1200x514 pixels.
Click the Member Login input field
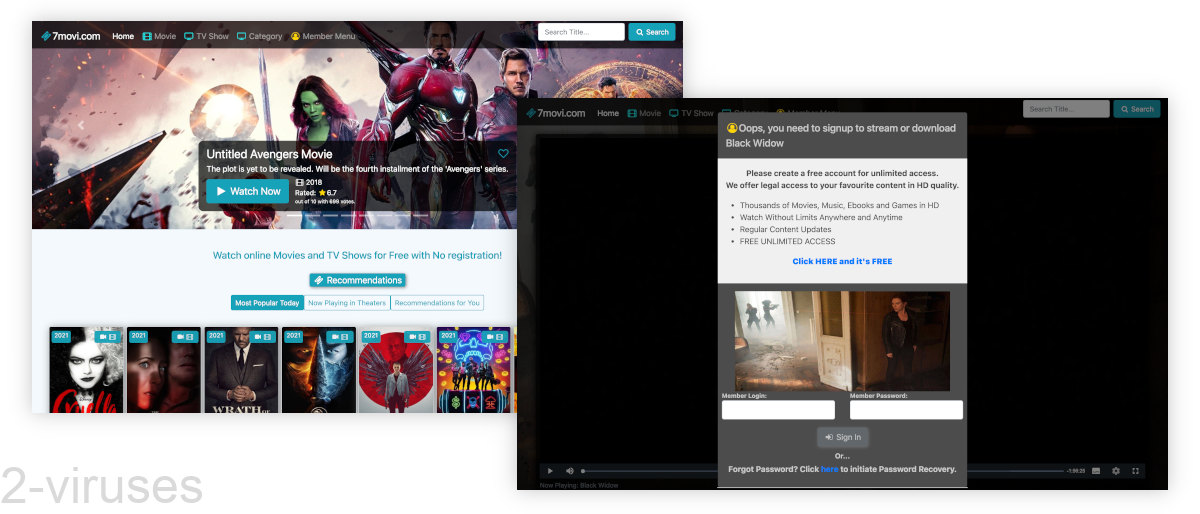778,410
